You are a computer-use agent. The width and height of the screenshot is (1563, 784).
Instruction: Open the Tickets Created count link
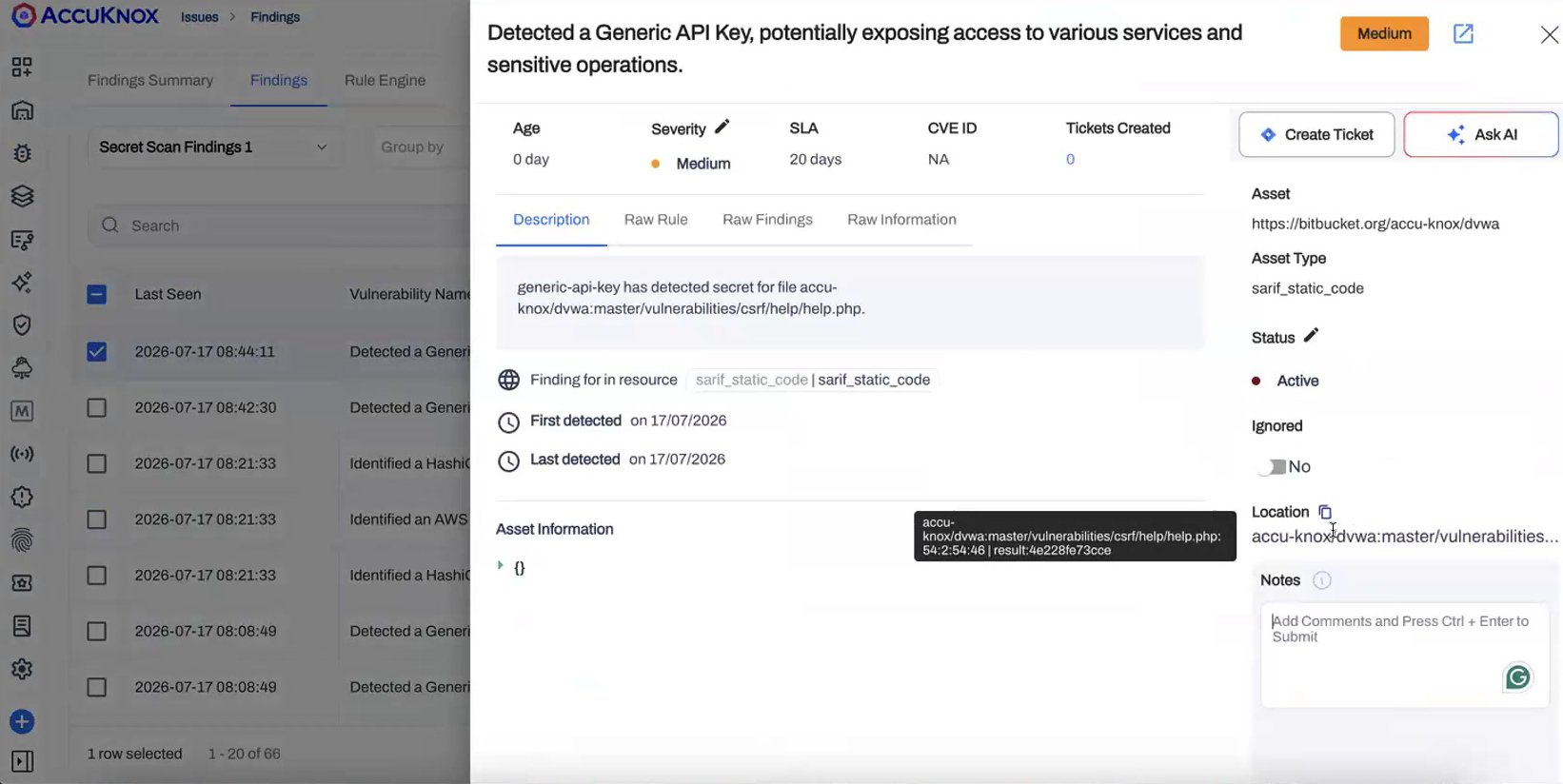pos(1070,159)
